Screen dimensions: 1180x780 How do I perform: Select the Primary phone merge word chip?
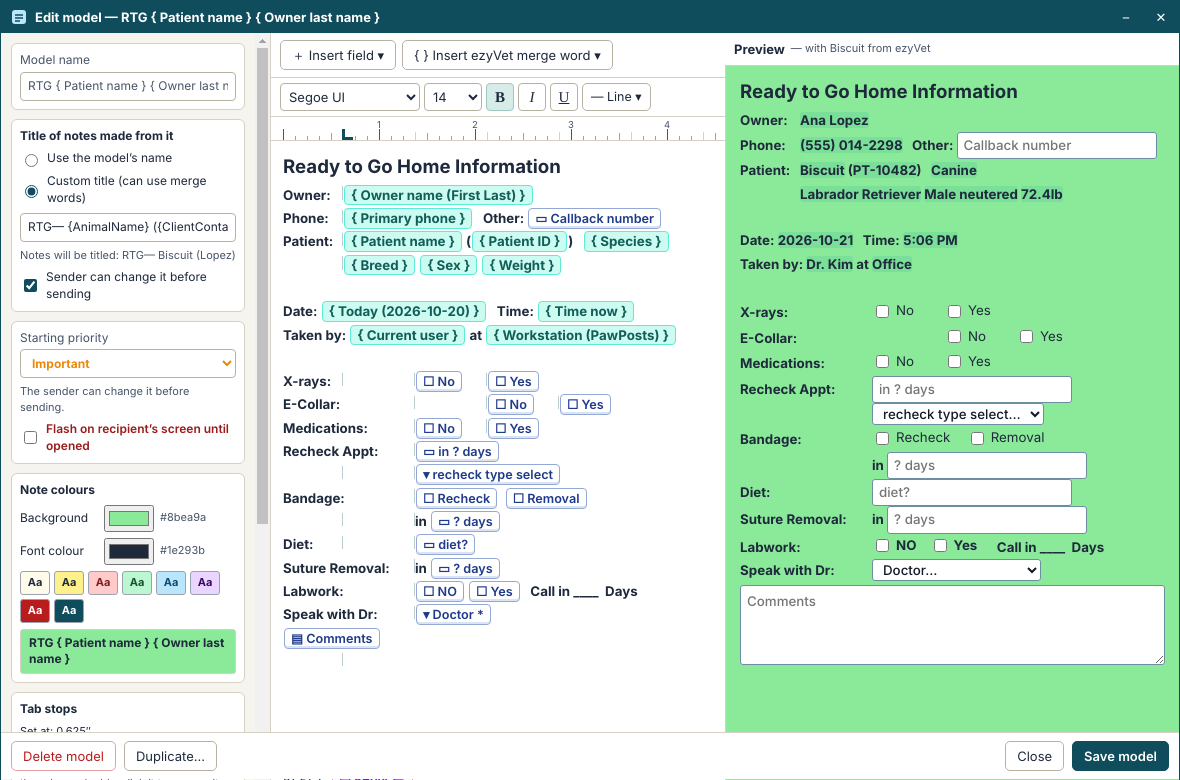pyautogui.click(x=408, y=218)
